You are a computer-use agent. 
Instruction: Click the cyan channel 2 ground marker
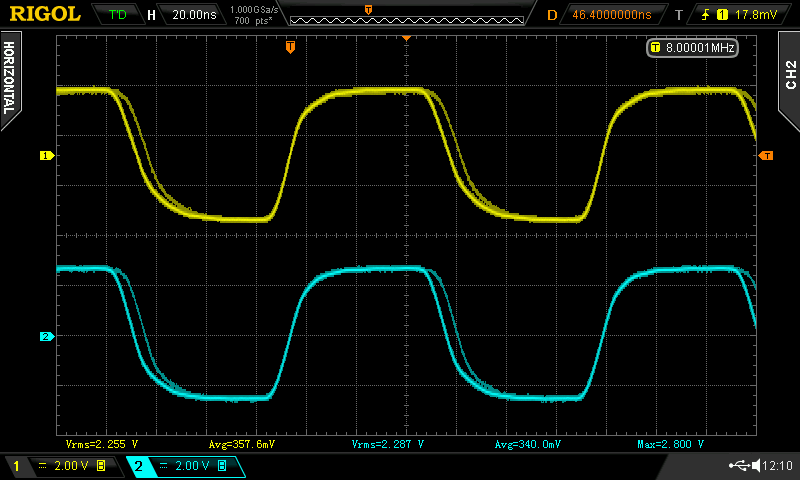47,336
